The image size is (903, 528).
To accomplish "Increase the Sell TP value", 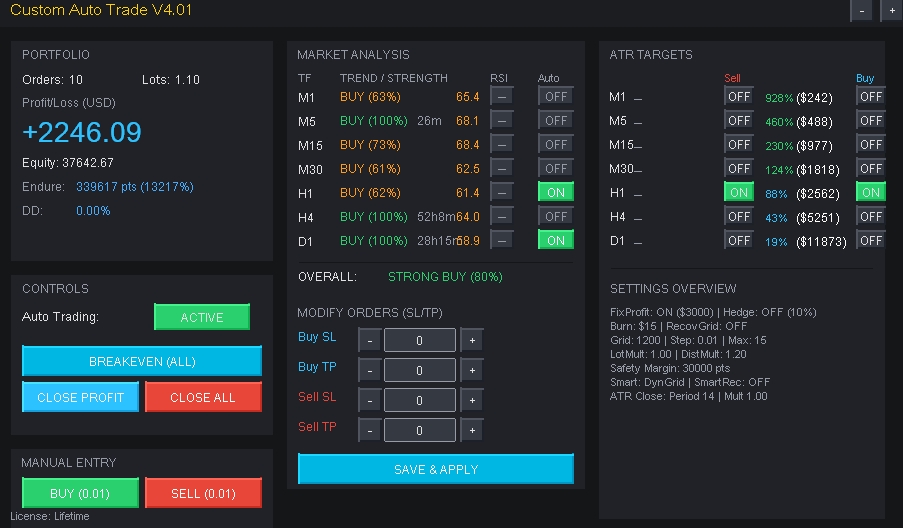I will click(x=472, y=430).
